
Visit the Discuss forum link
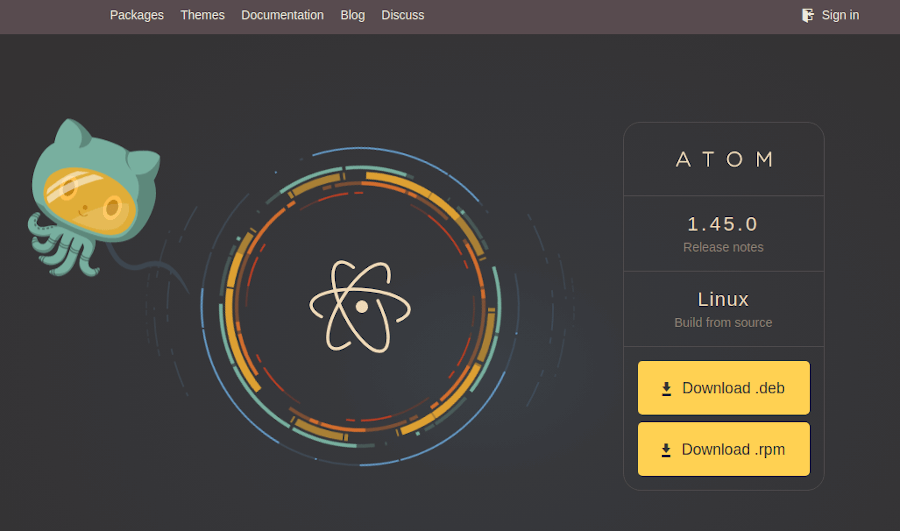403,15
